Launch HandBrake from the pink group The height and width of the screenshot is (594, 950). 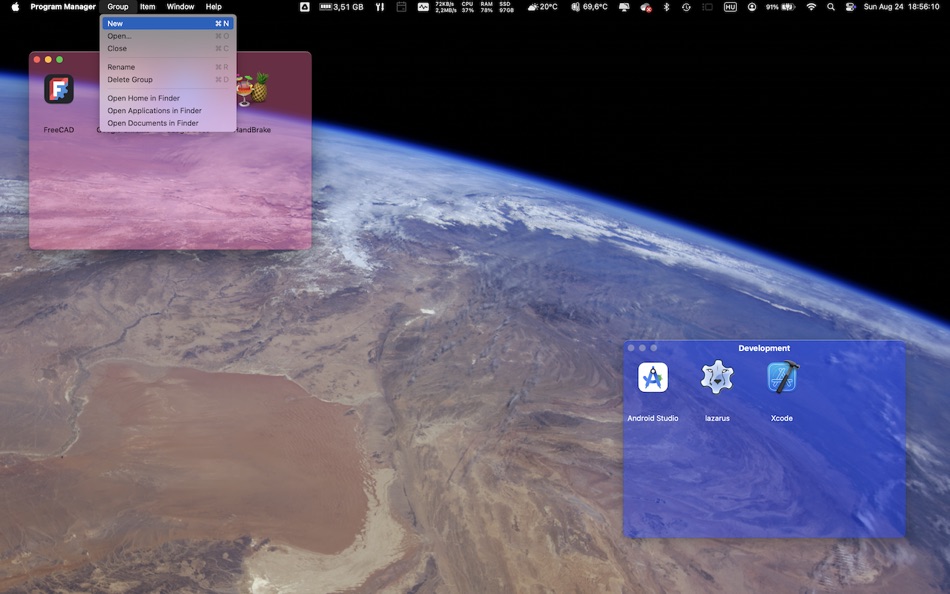tap(253, 88)
